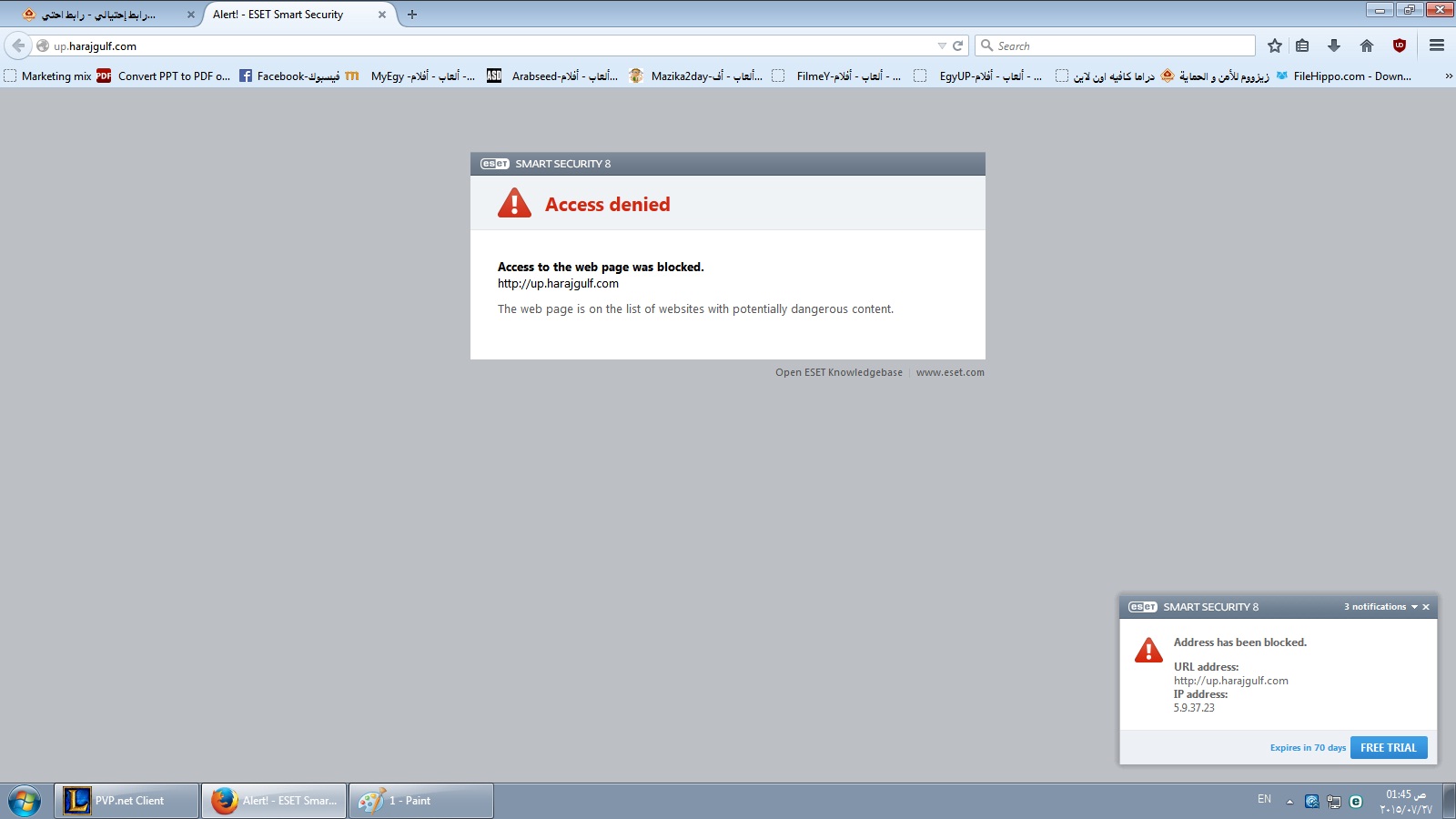This screenshot has width=1456, height=819.
Task: Switch to the Firefox Alert! taskbar button
Action: pyautogui.click(x=274, y=801)
